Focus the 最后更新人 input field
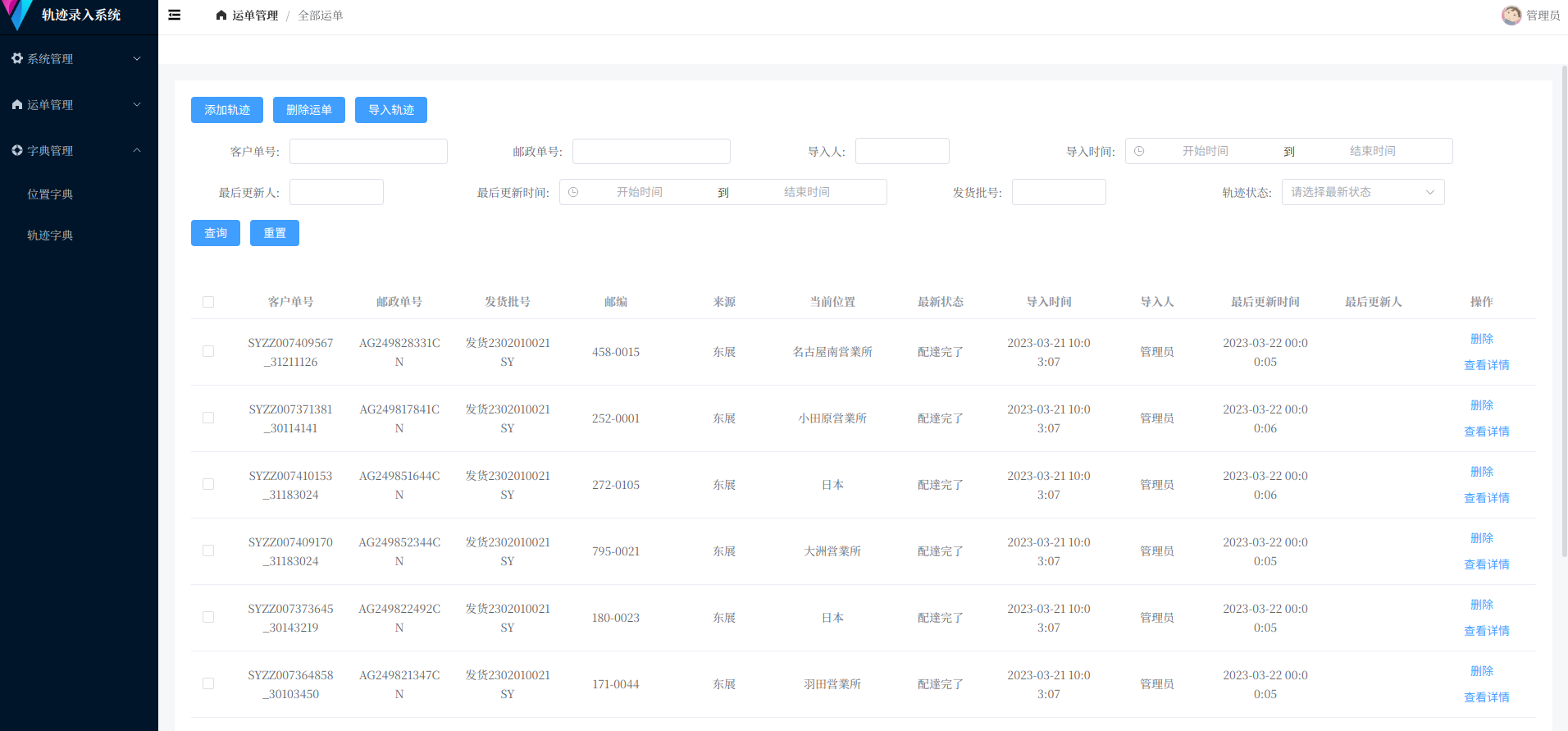 336,192
